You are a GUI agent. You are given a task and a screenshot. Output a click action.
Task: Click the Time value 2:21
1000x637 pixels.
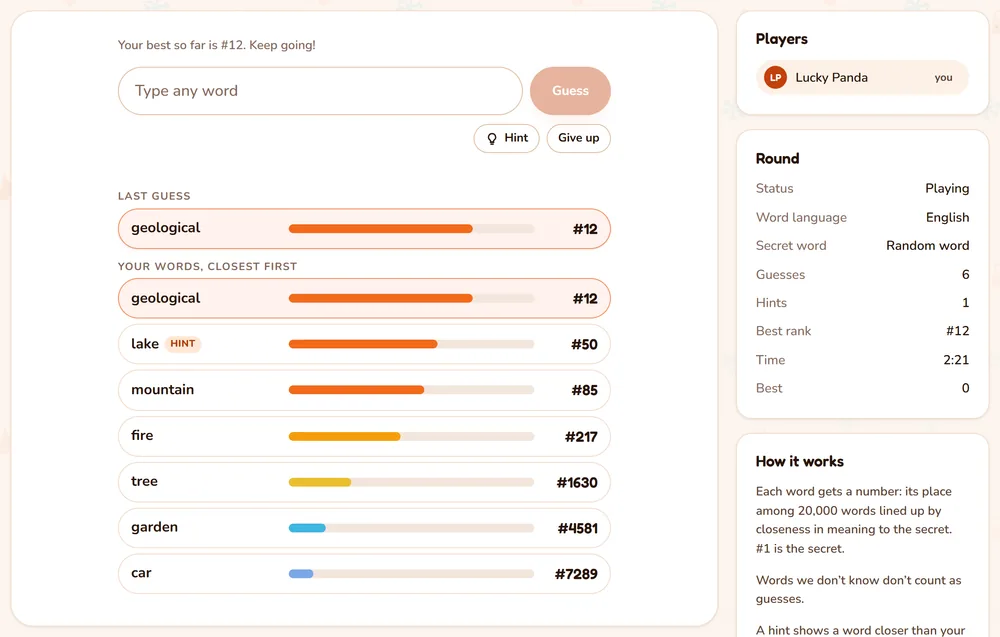point(956,360)
